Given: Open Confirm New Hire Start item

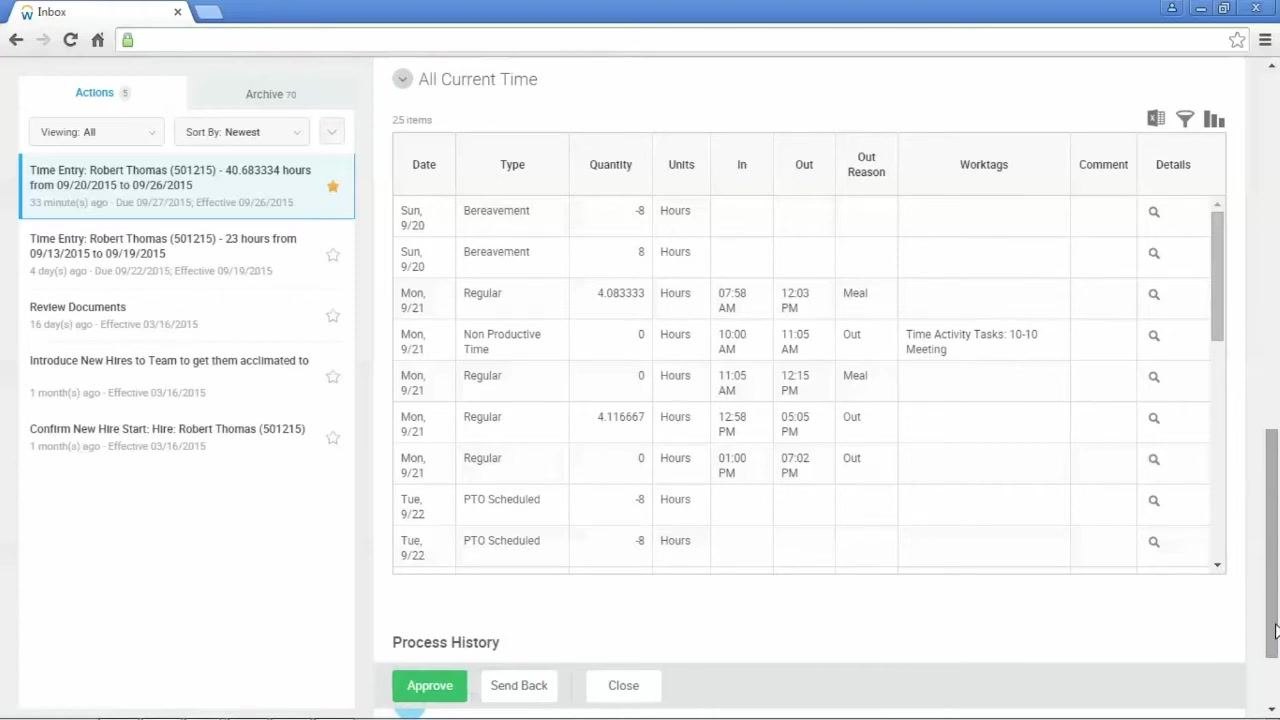Looking at the screenshot, I should [x=186, y=438].
